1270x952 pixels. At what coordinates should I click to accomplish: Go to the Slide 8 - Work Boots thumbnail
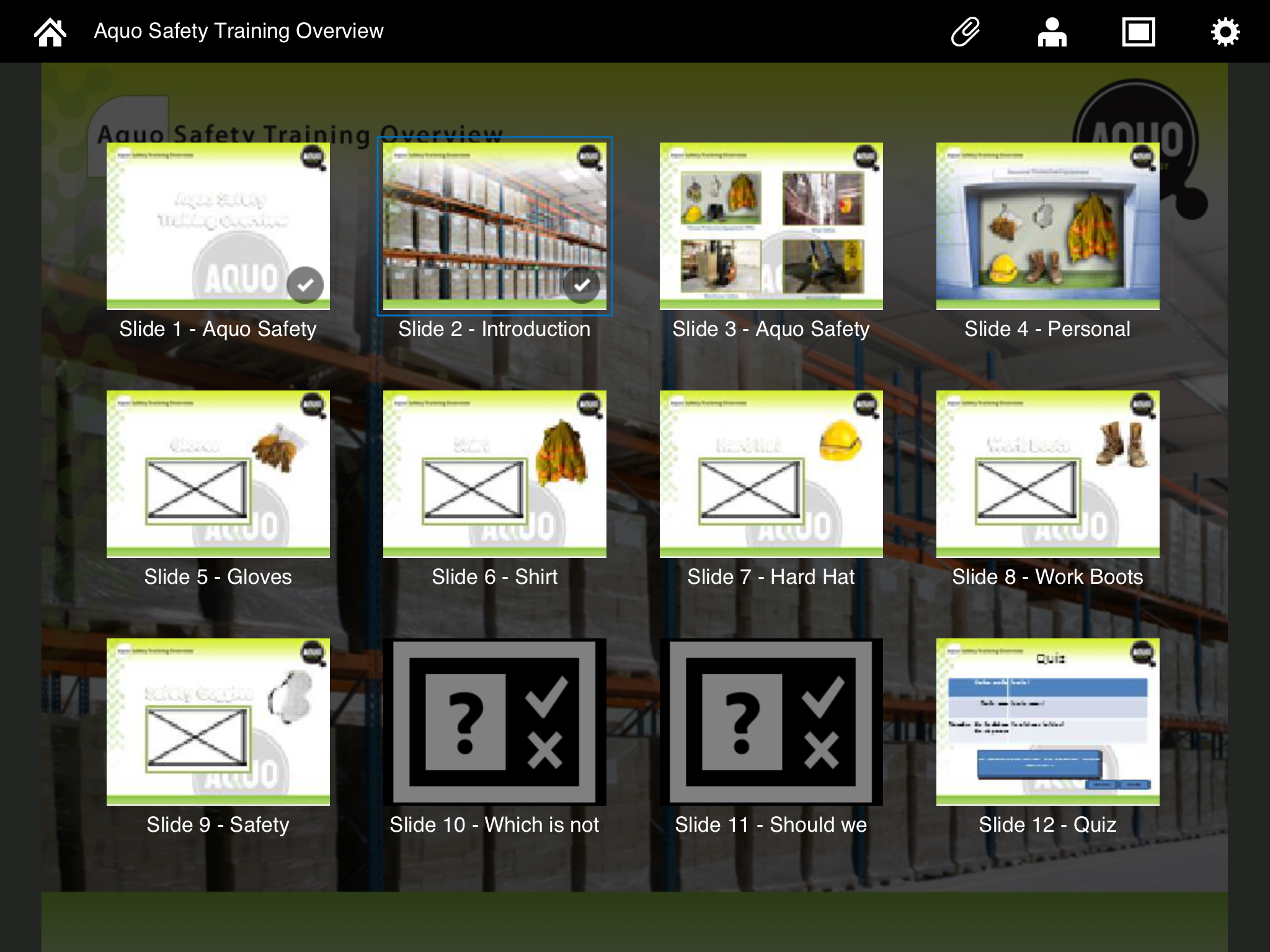point(1047,474)
